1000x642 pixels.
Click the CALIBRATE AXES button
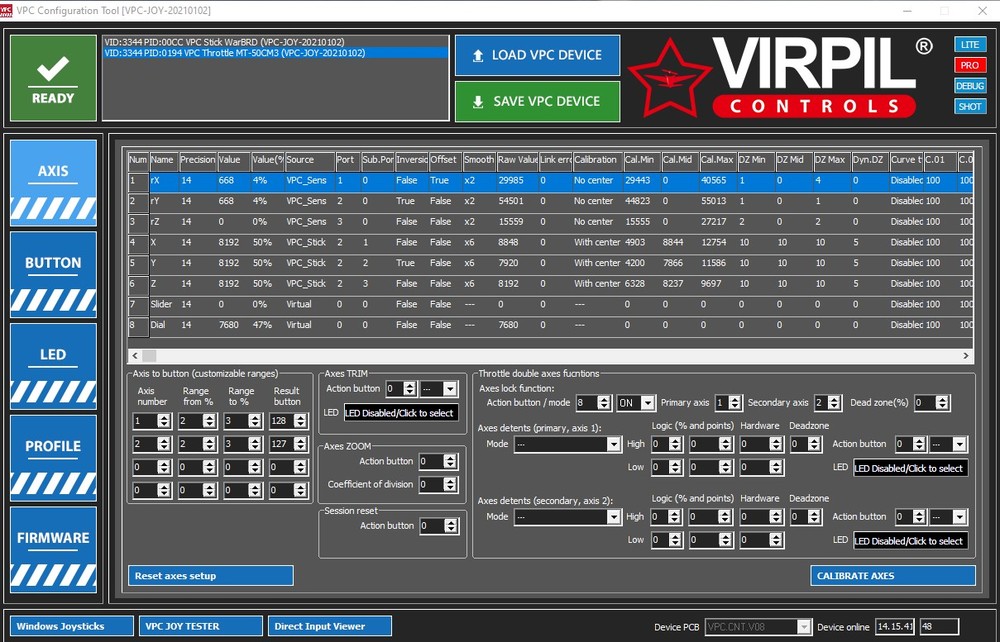click(893, 576)
